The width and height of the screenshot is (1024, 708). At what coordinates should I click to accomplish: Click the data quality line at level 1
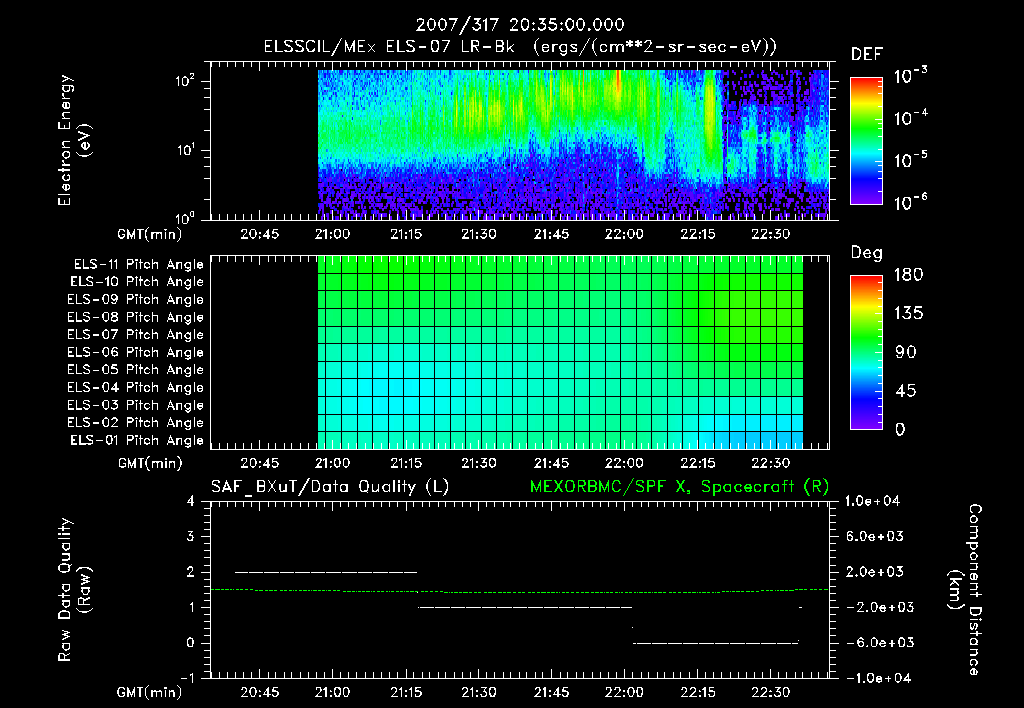525,607
